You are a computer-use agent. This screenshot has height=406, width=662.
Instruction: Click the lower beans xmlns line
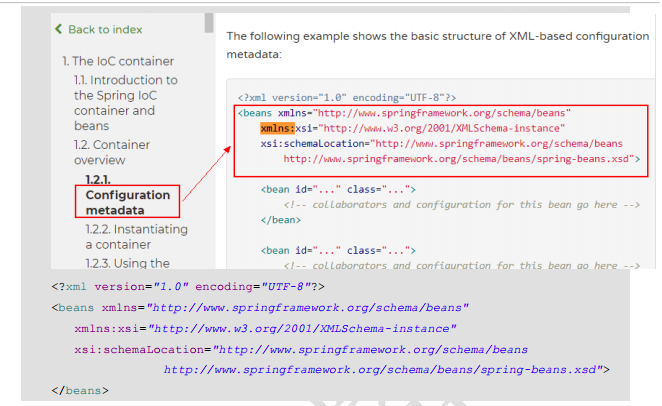pos(260,308)
